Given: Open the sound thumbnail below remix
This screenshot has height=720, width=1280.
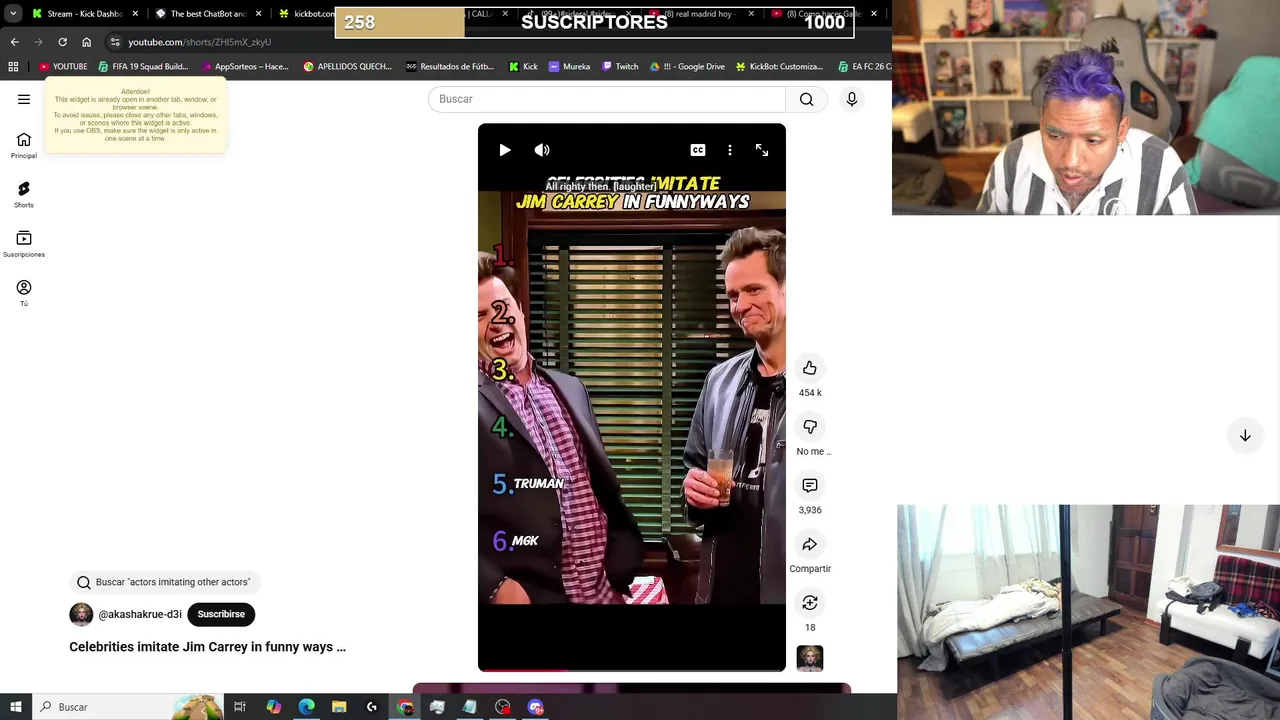Looking at the screenshot, I should [810, 658].
